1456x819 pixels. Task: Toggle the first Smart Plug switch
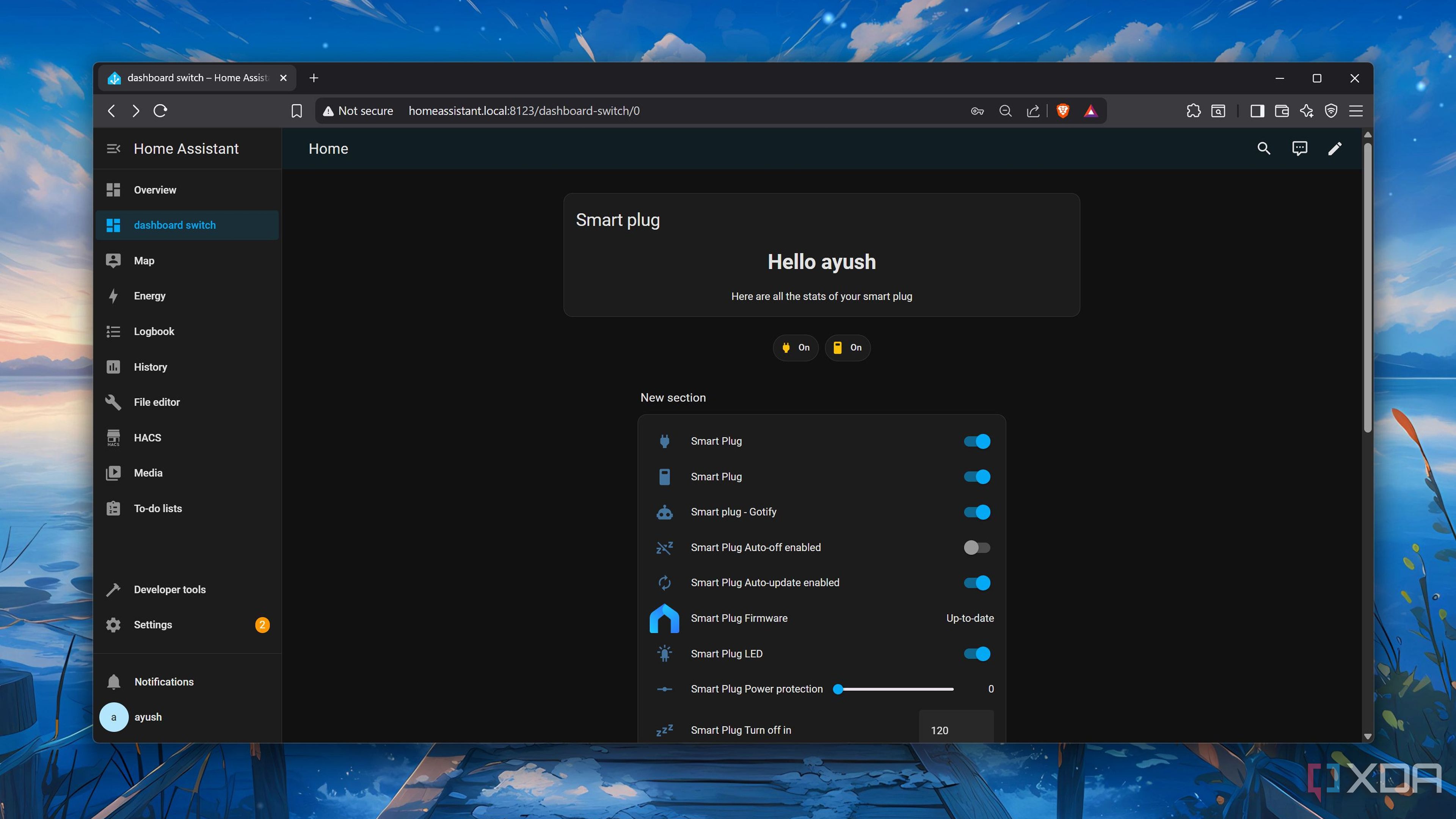click(977, 441)
